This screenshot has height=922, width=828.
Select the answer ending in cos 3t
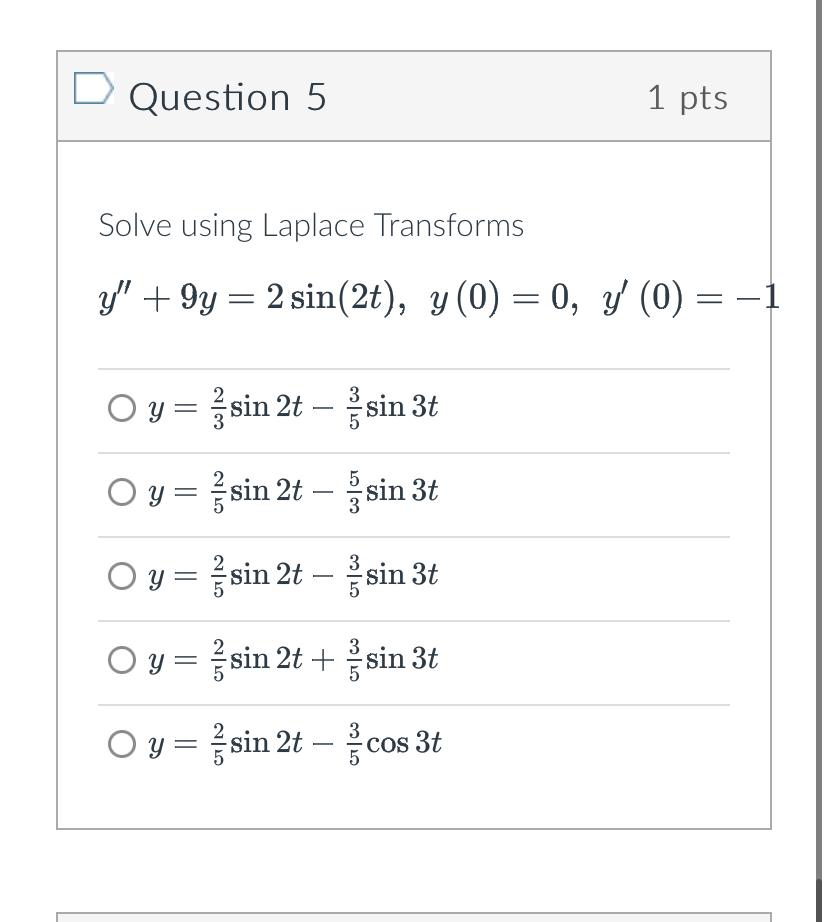pos(123,743)
